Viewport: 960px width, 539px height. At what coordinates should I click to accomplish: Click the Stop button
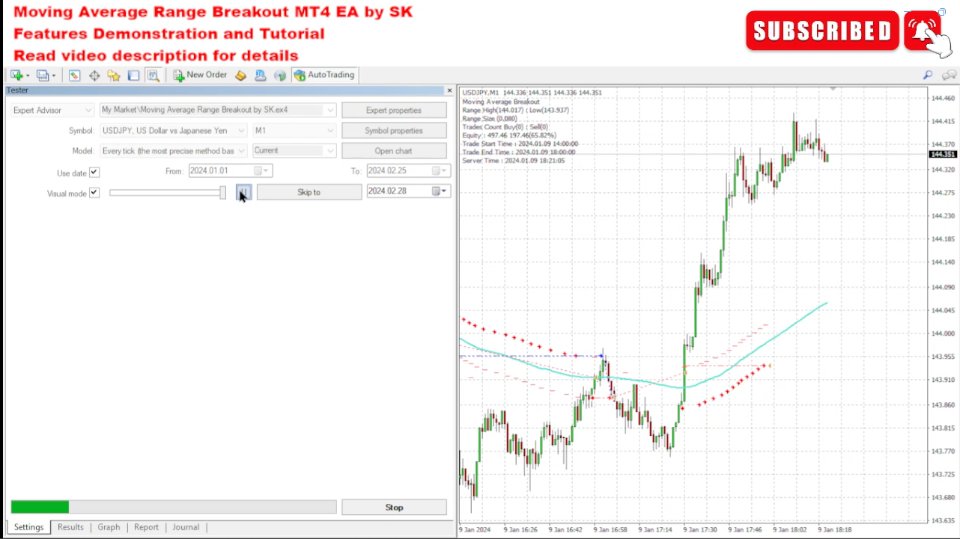pyautogui.click(x=394, y=507)
